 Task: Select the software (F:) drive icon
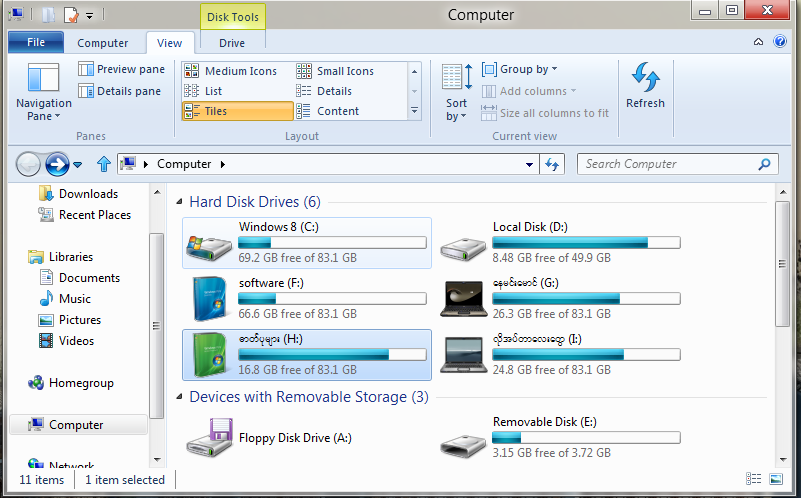coord(210,299)
